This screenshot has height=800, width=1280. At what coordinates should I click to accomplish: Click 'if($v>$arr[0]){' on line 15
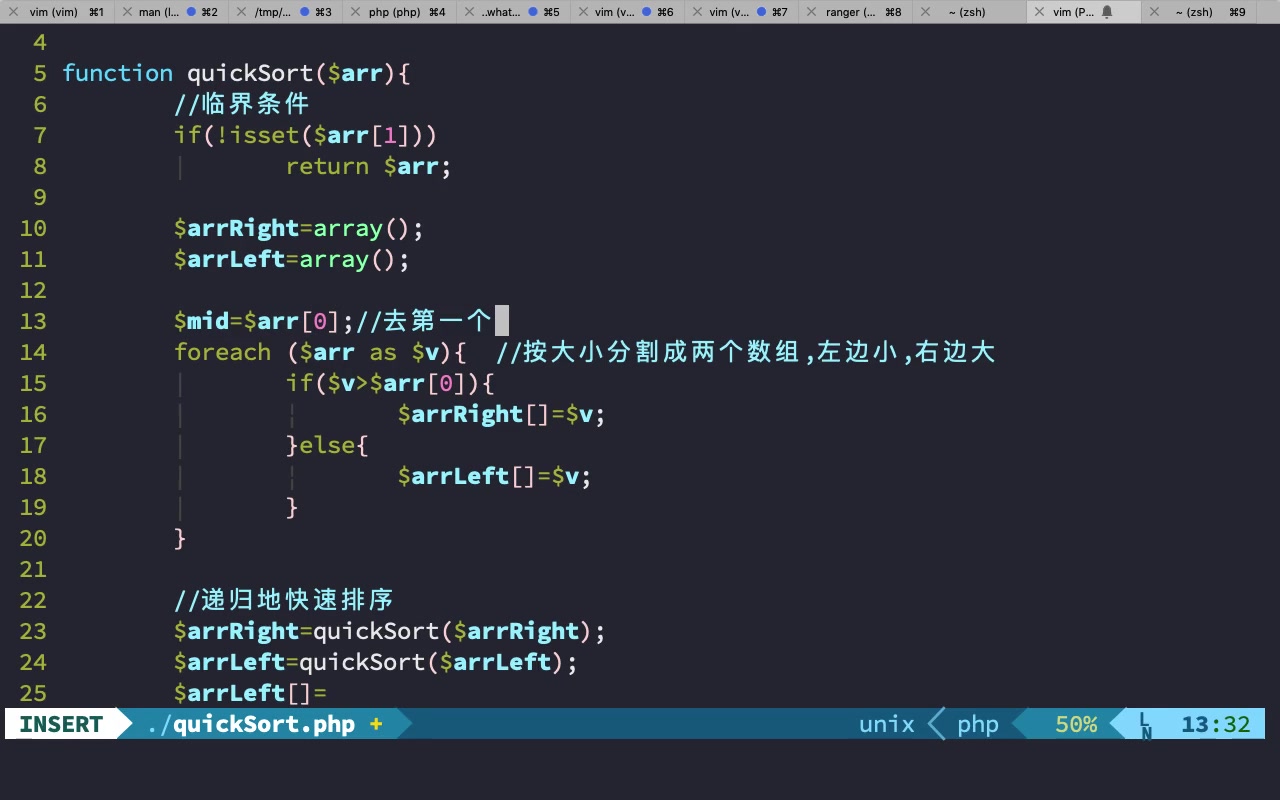point(390,383)
